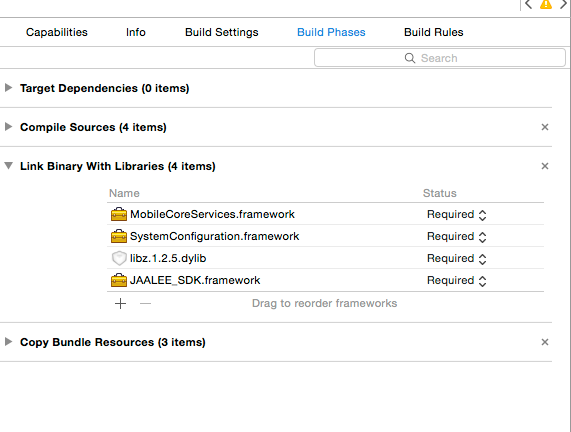
Task: Click the Search field
Action: pyautogui.click(x=440, y=58)
